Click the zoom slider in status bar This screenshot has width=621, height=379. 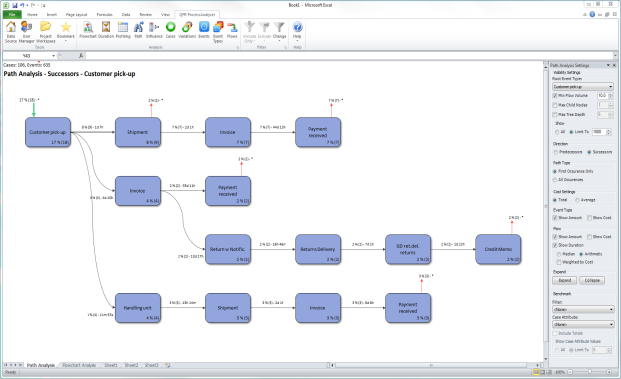(590, 372)
